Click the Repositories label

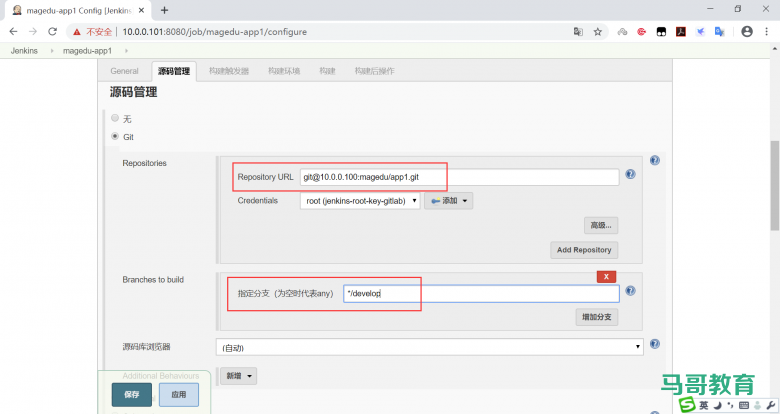144,163
